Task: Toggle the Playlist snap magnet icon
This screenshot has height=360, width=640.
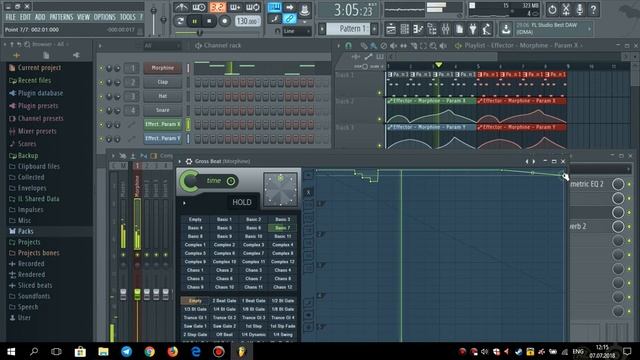Action: click(x=348, y=46)
